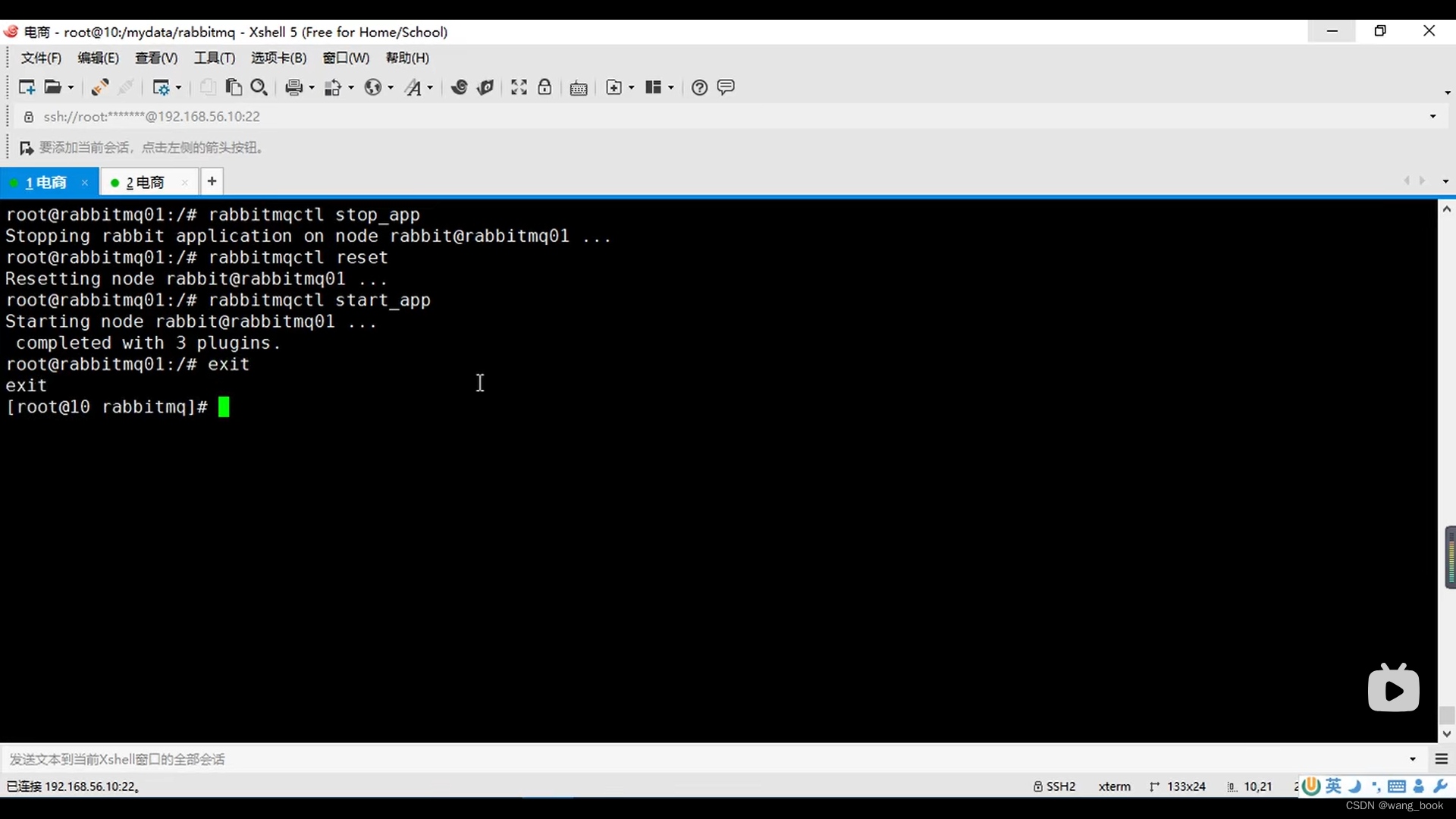Click the tab scroll left arrow

click(x=1407, y=180)
